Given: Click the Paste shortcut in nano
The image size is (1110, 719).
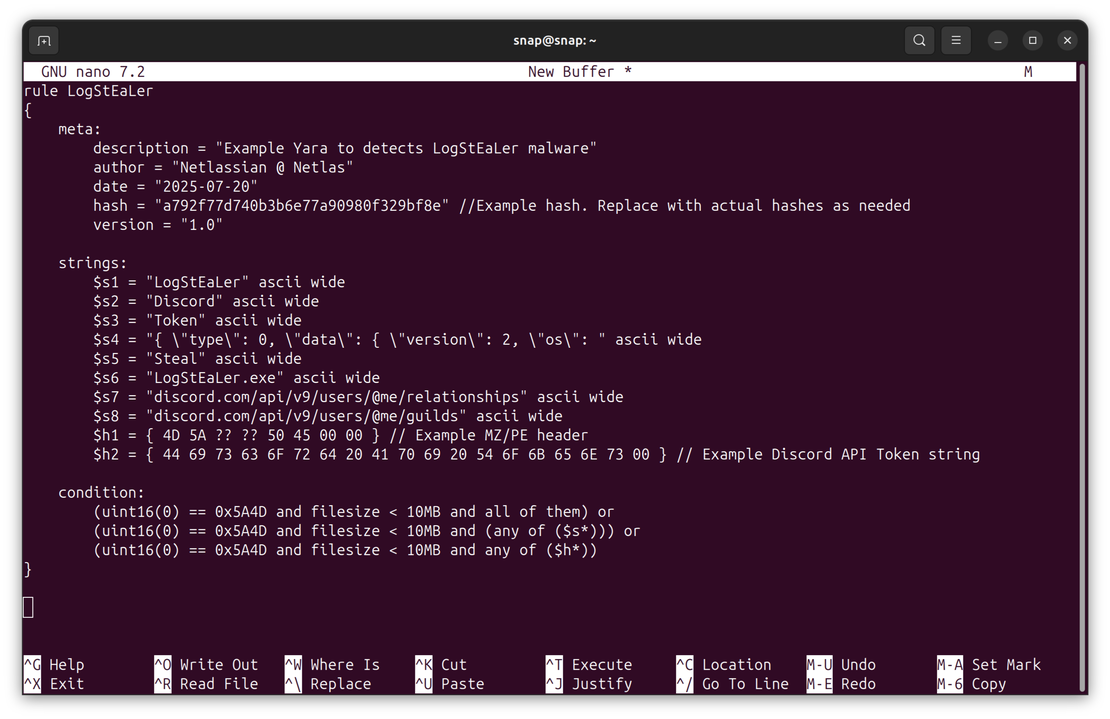Looking at the screenshot, I should point(462,683).
